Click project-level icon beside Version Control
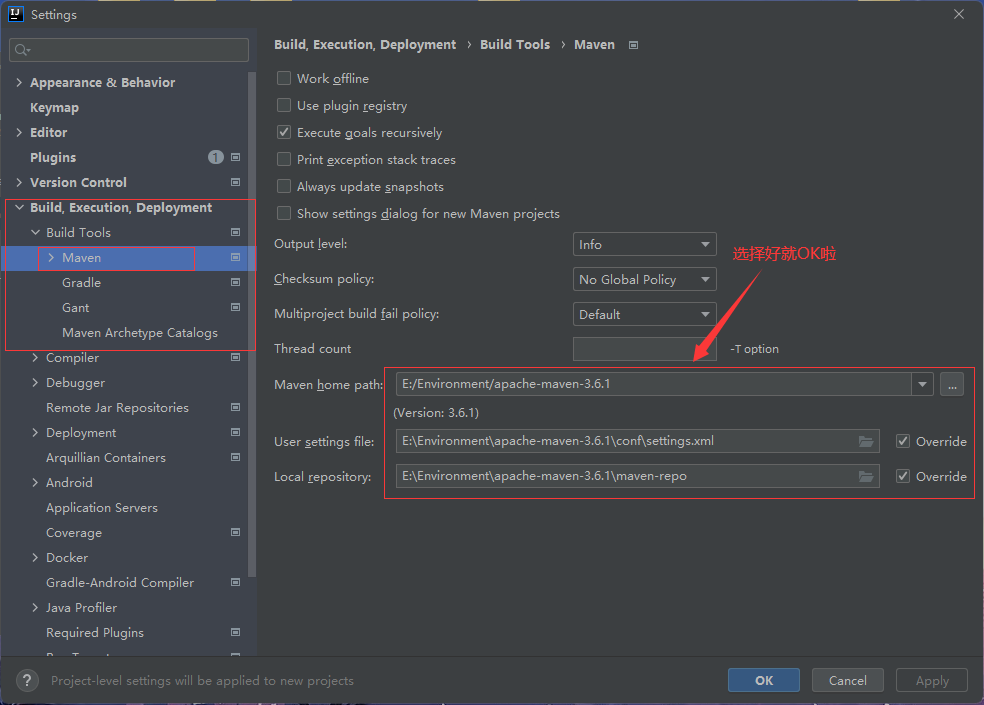Image resolution: width=984 pixels, height=705 pixels. pyautogui.click(x=235, y=182)
